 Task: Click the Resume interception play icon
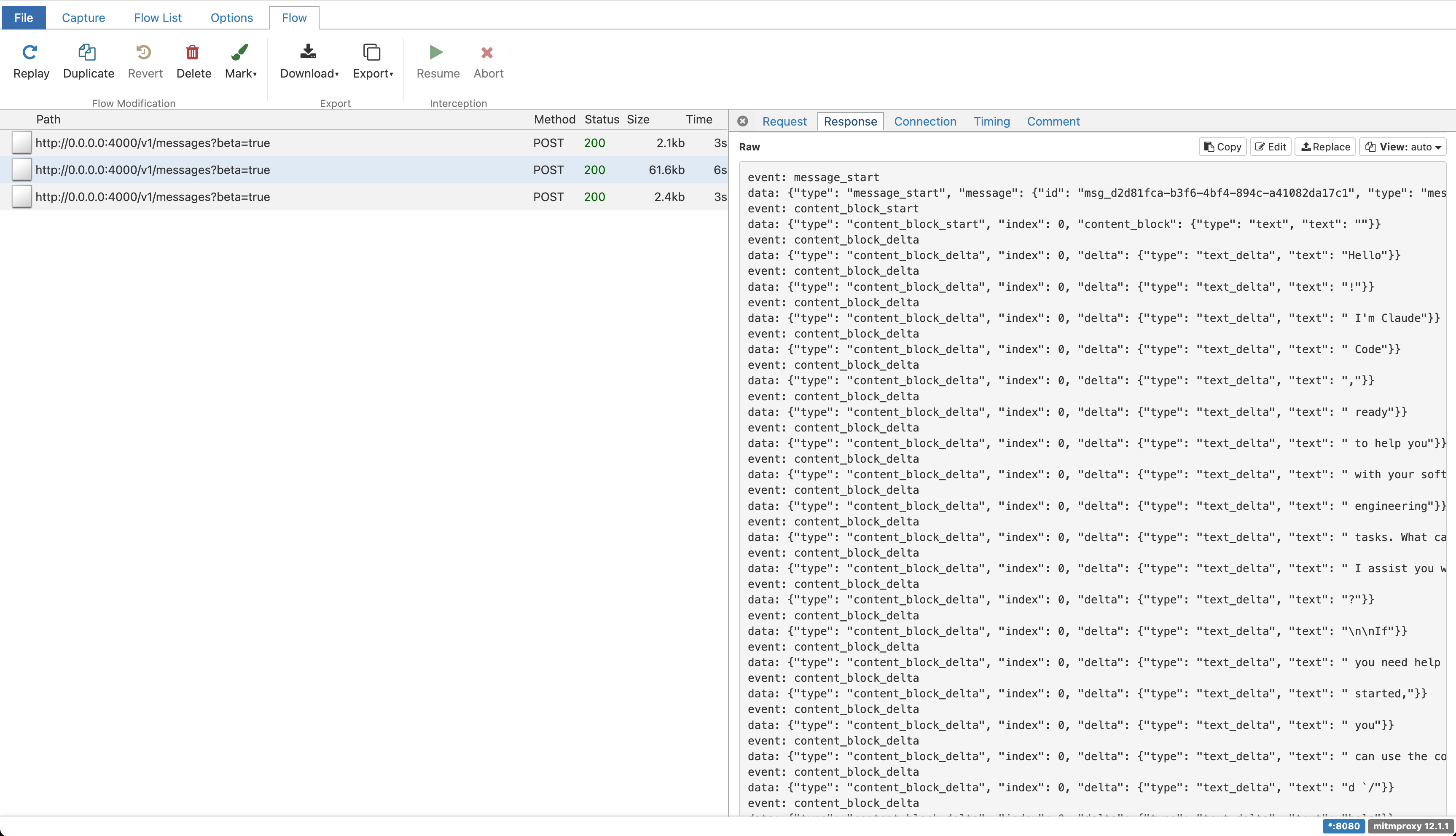tap(437, 53)
